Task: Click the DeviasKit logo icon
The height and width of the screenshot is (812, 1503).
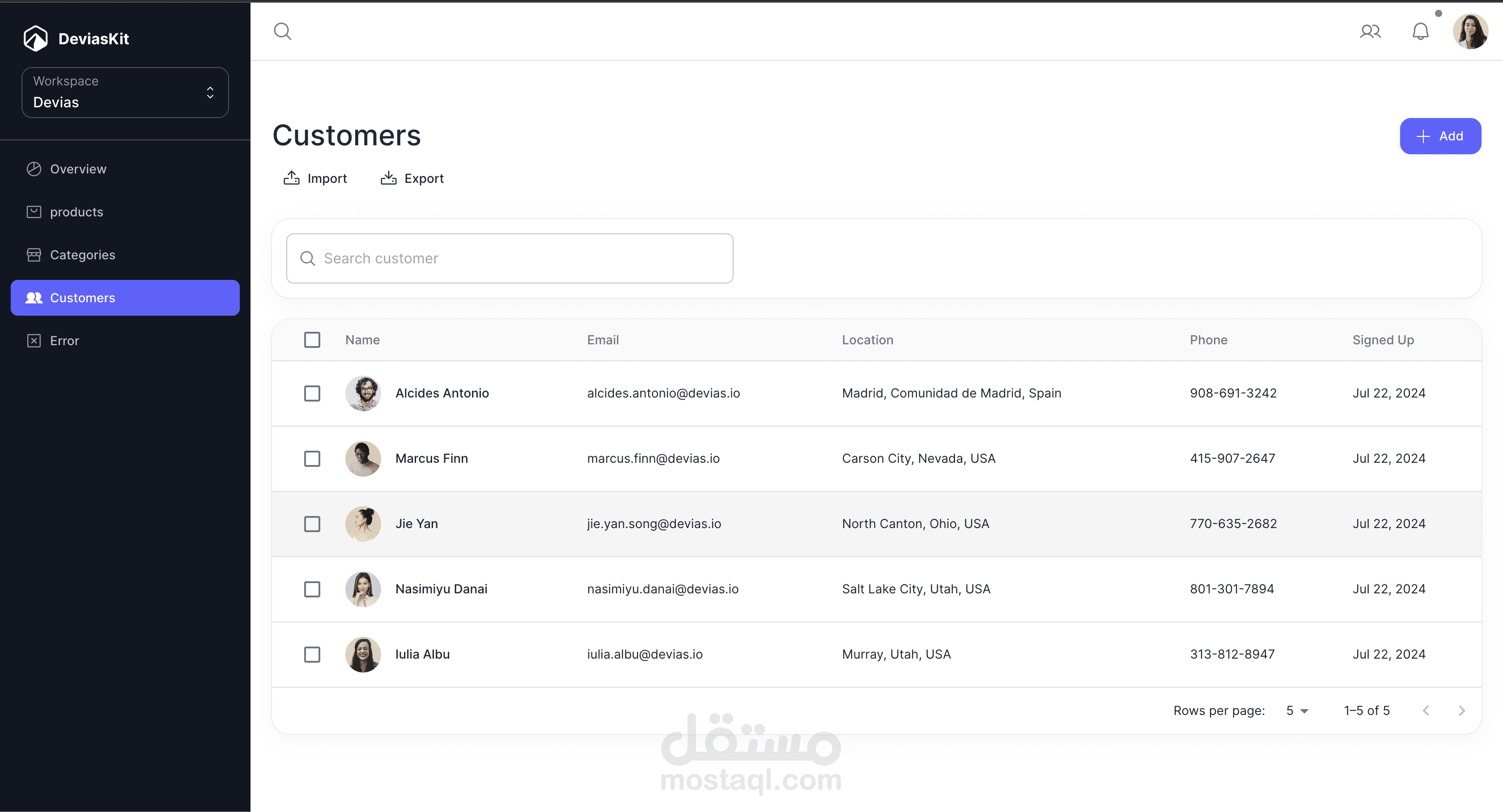Action: click(x=36, y=38)
